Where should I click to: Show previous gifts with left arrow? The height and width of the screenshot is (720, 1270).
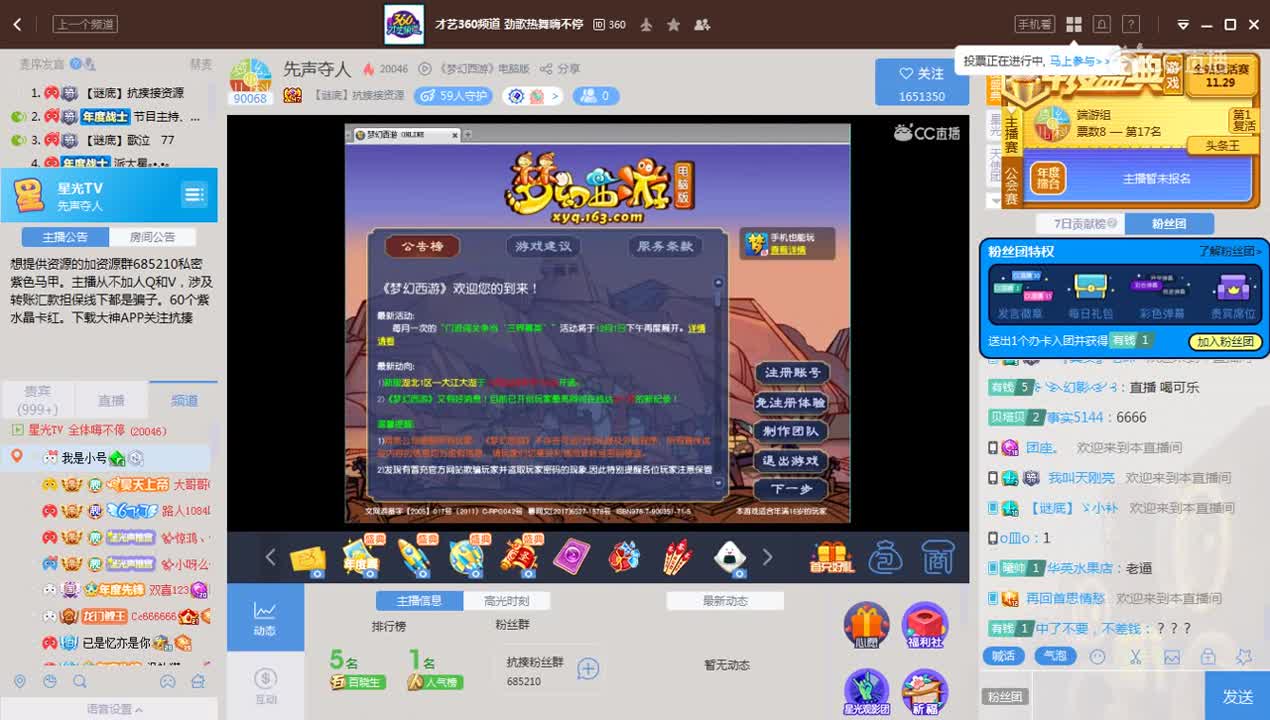point(270,557)
